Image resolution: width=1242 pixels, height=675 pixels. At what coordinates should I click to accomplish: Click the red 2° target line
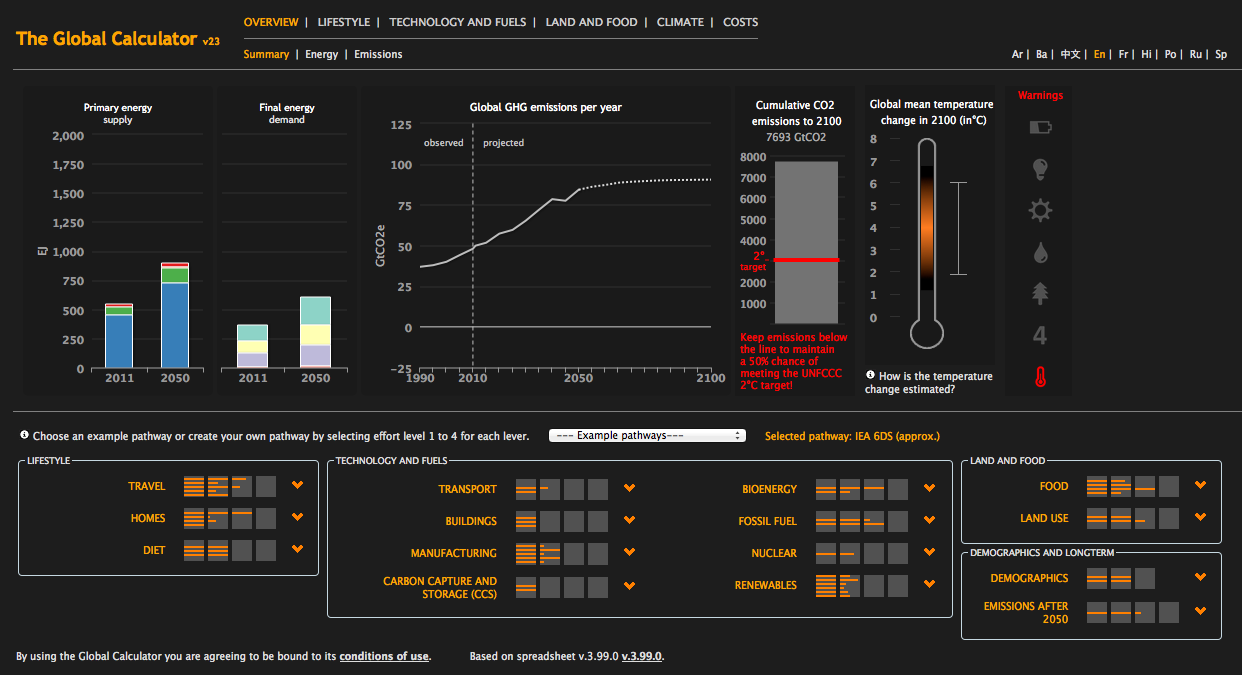point(805,260)
